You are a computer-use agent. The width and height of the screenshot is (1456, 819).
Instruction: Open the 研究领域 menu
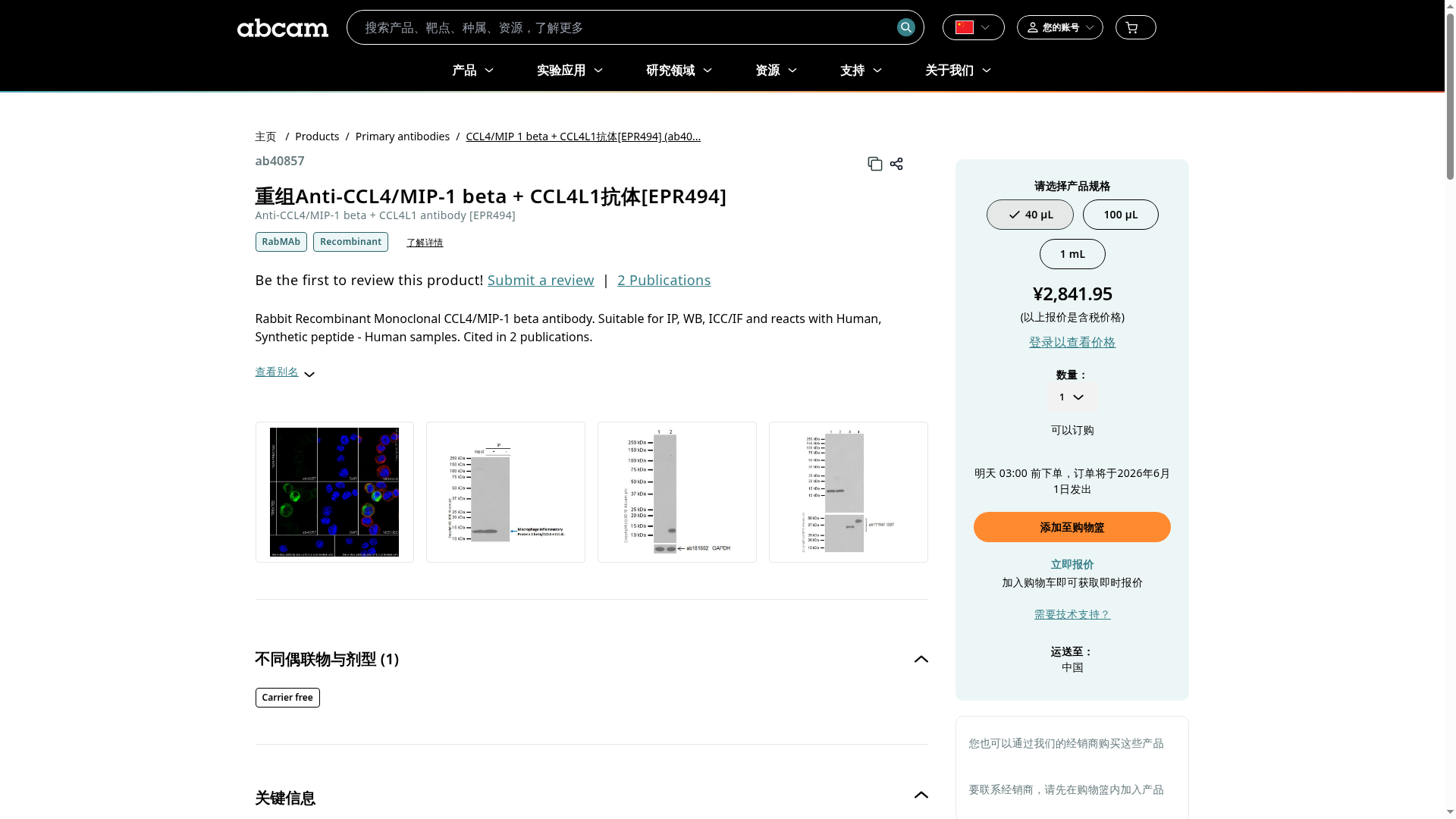click(x=679, y=71)
